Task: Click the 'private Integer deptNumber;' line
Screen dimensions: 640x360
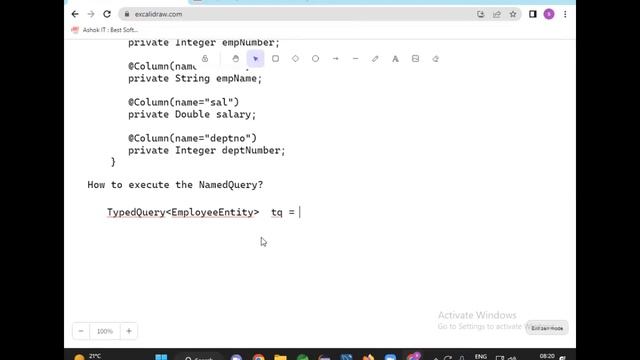Action: [x=207, y=151]
